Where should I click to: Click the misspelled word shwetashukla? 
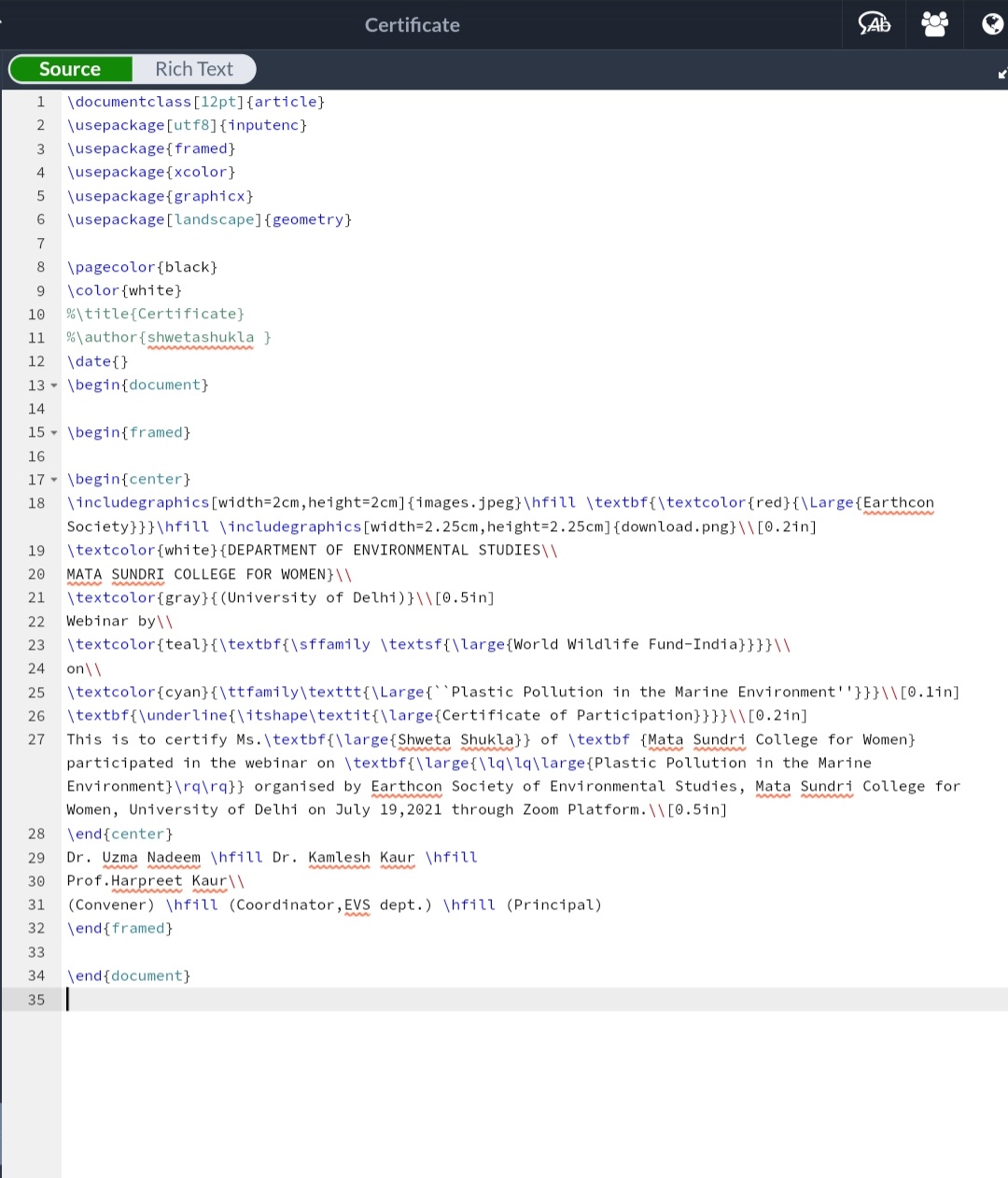pos(201,337)
